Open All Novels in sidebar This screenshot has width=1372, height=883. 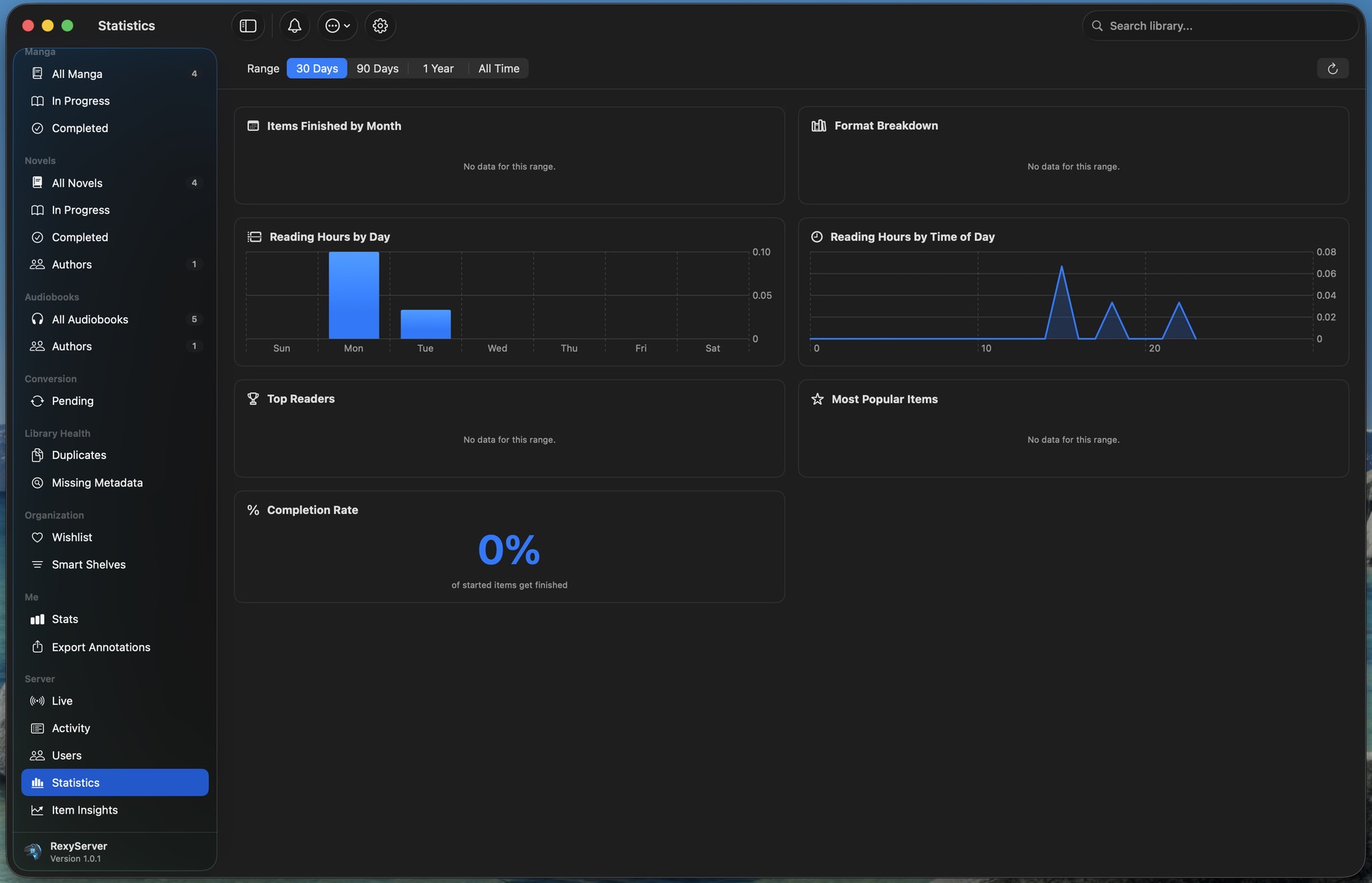pyautogui.click(x=114, y=183)
